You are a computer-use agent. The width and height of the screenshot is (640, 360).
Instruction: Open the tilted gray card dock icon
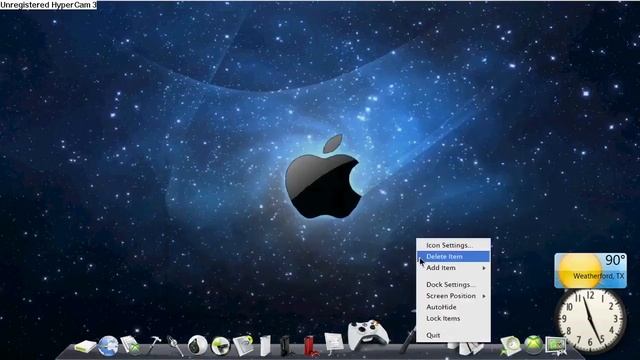[243, 345]
